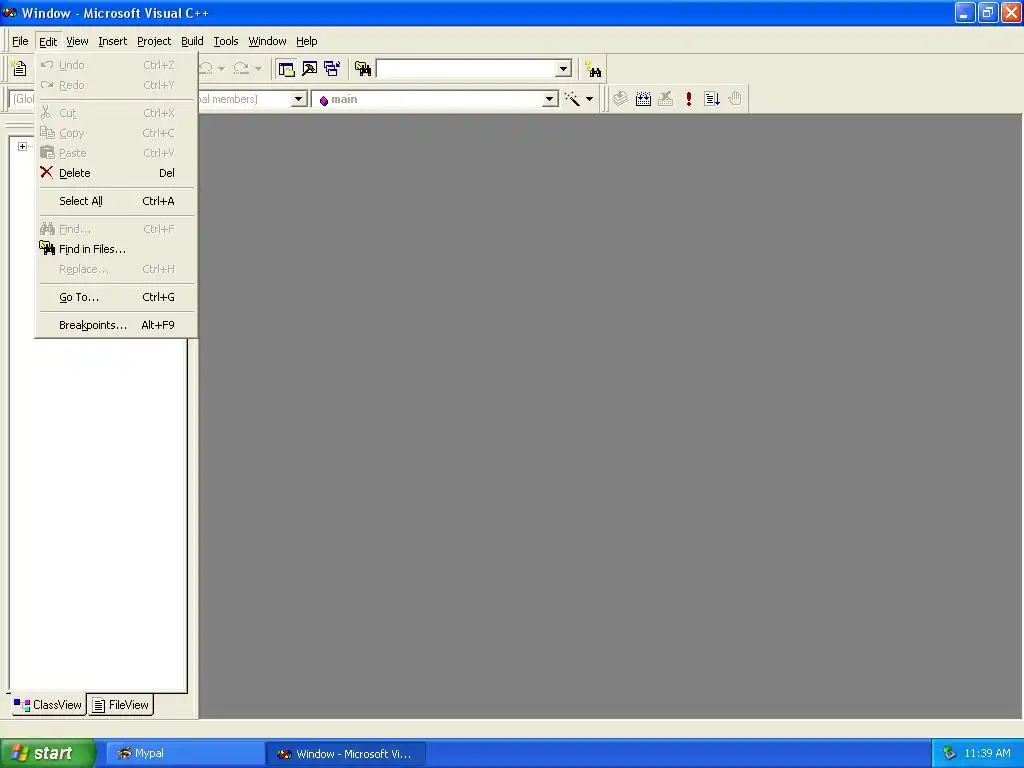Open the Build menu
The height and width of the screenshot is (768, 1024).
click(192, 41)
